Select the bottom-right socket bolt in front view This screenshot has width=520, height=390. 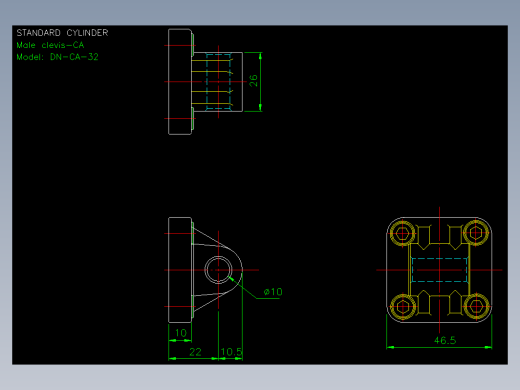click(476, 306)
